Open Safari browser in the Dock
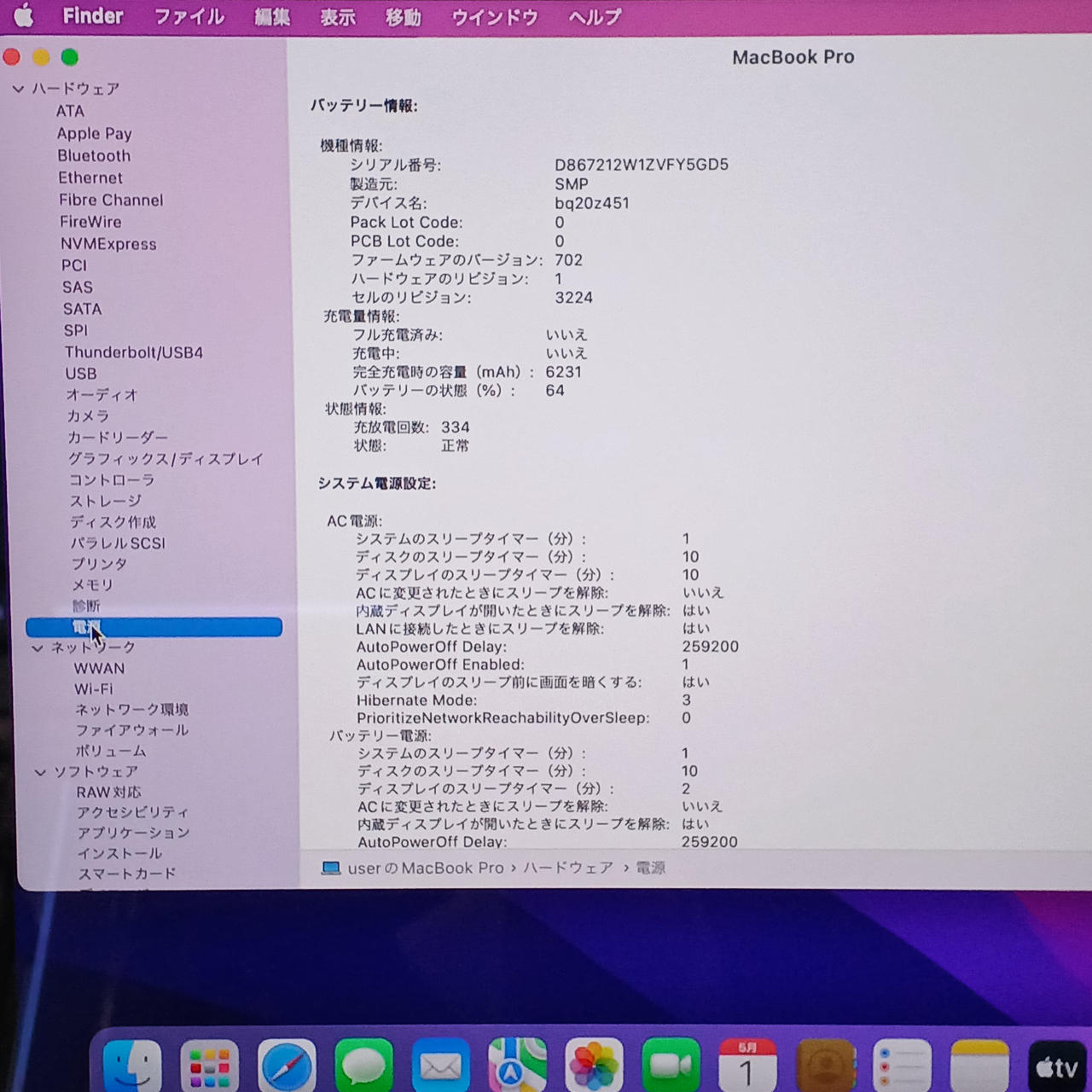The image size is (1092, 1092). tap(287, 1066)
